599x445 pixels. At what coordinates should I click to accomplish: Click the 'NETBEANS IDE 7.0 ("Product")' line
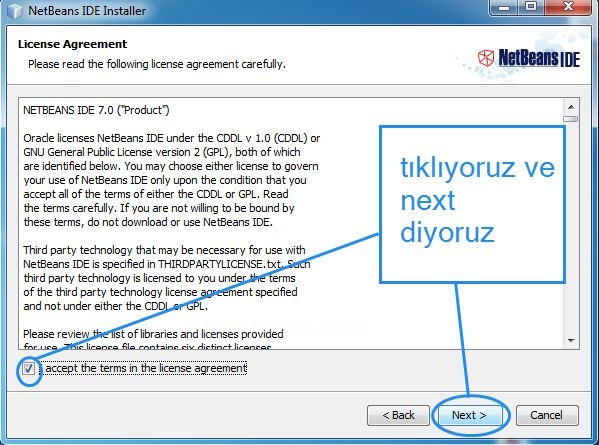[96, 110]
